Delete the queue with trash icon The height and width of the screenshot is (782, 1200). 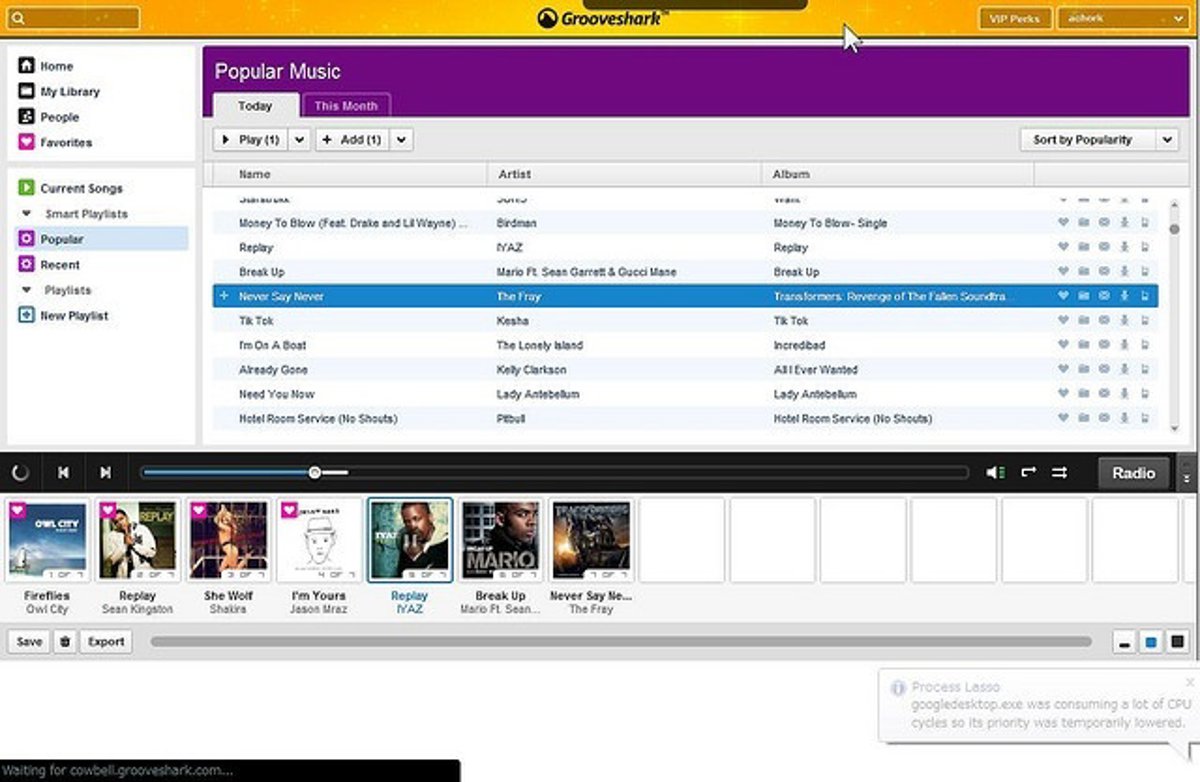click(65, 641)
